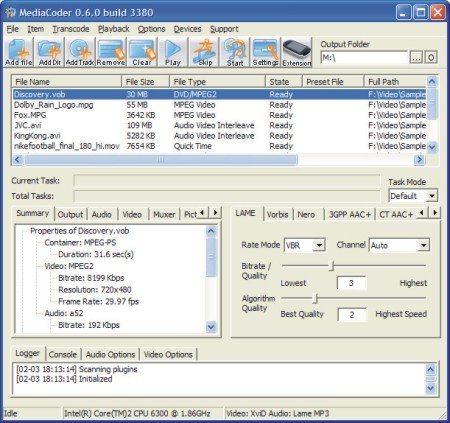This screenshot has height=423, width=450.
Task: Browse for output folder with the ... button
Action: [x=416, y=57]
